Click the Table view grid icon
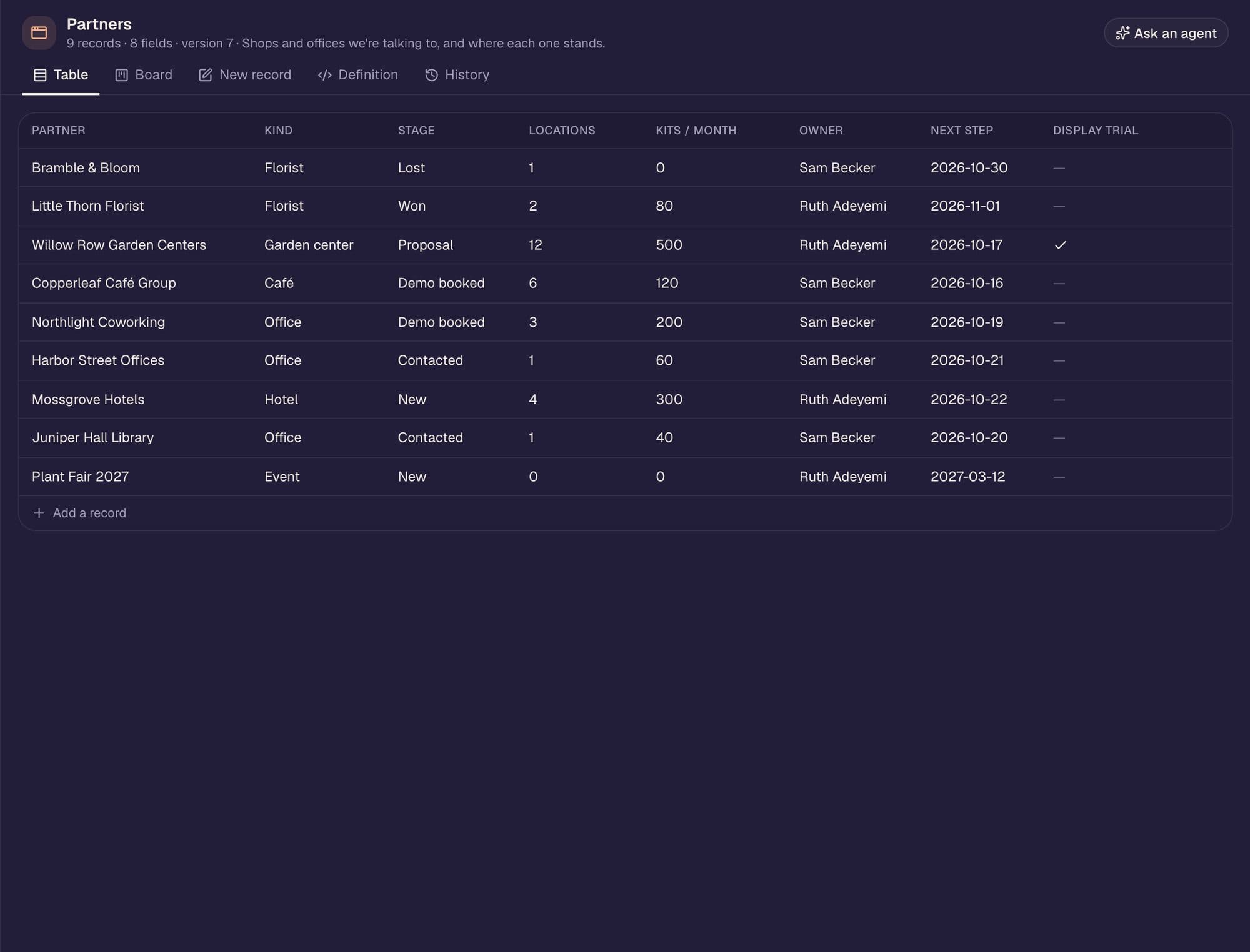The image size is (1250, 952). 40,75
